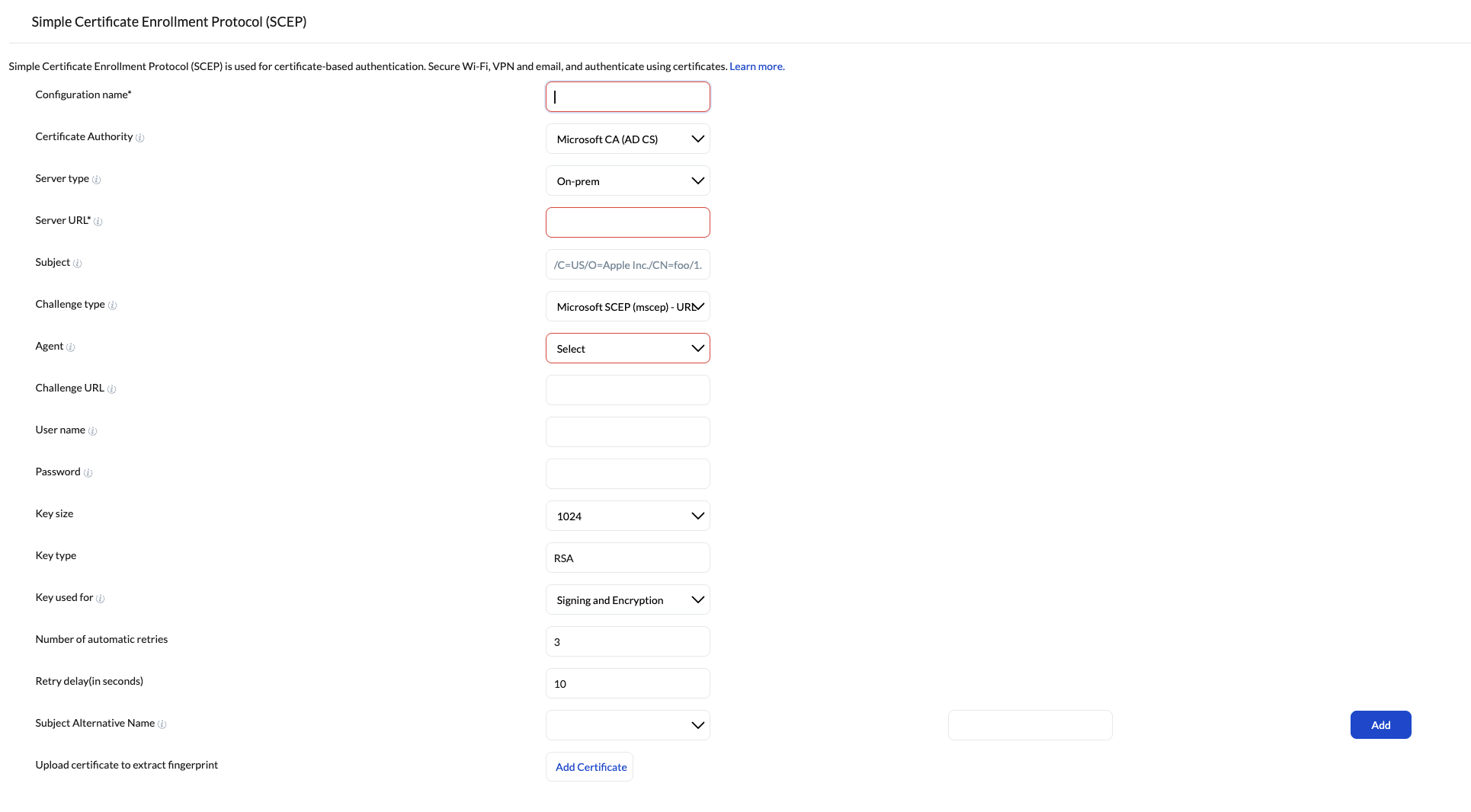
Task: Click info icon next to Key used for
Action: tap(100, 599)
